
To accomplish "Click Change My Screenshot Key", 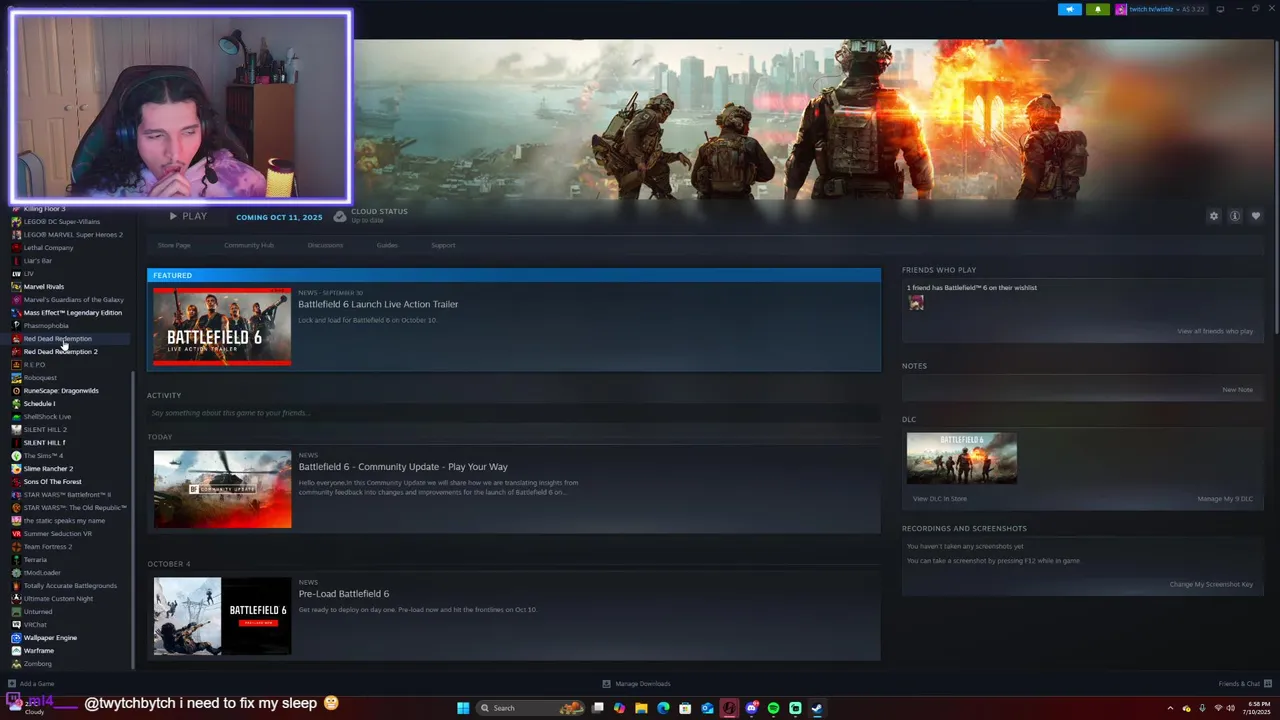I will 1211,584.
